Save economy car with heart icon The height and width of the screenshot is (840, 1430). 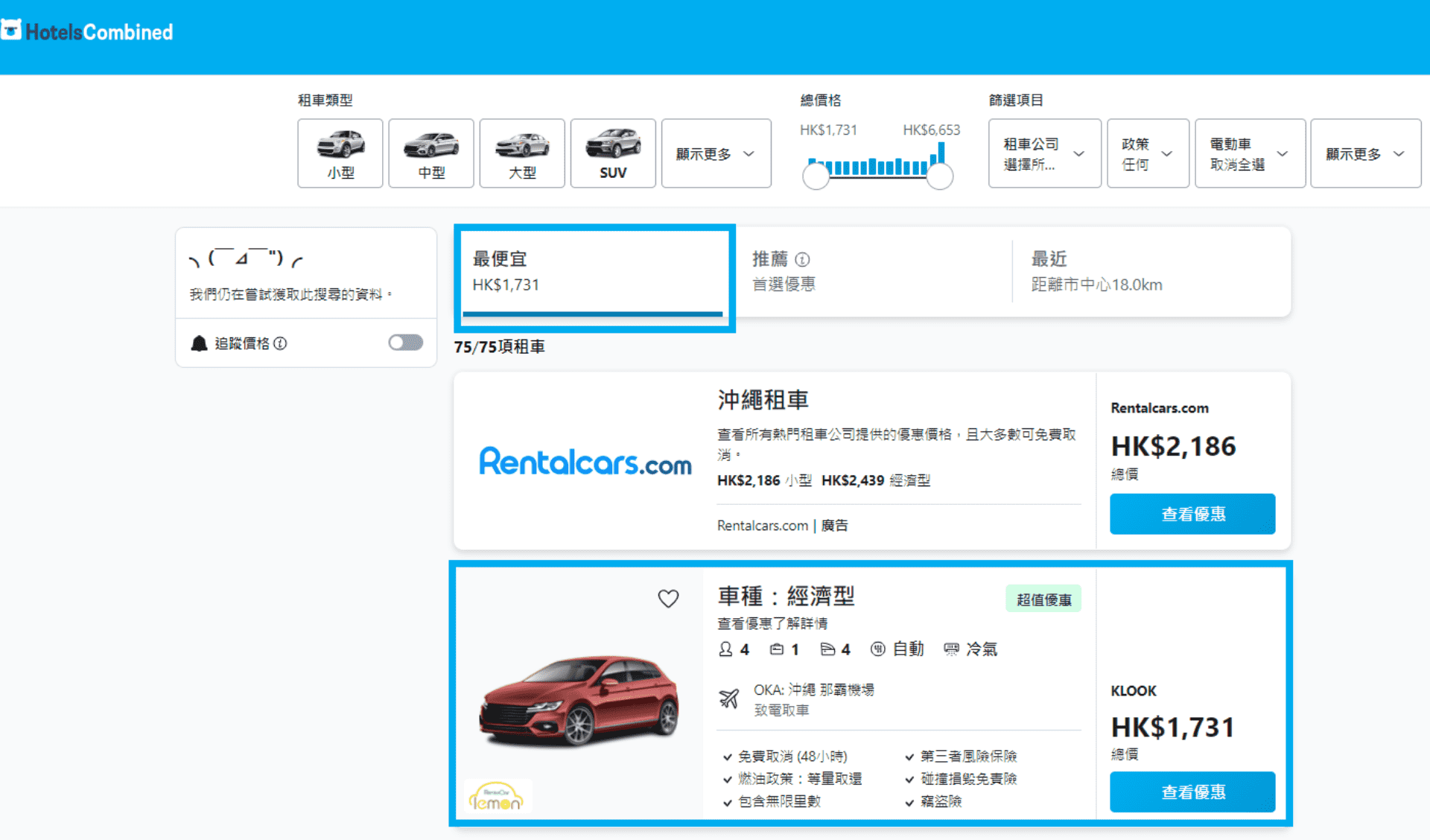coord(668,598)
